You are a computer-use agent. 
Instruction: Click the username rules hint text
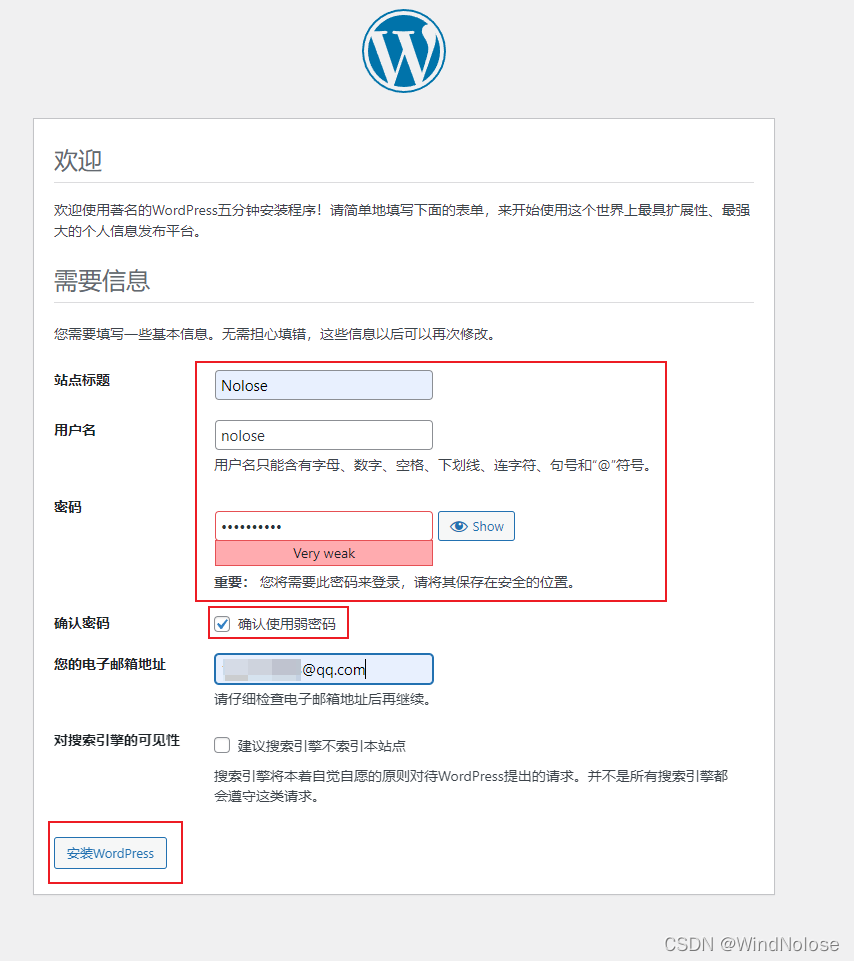coord(434,465)
